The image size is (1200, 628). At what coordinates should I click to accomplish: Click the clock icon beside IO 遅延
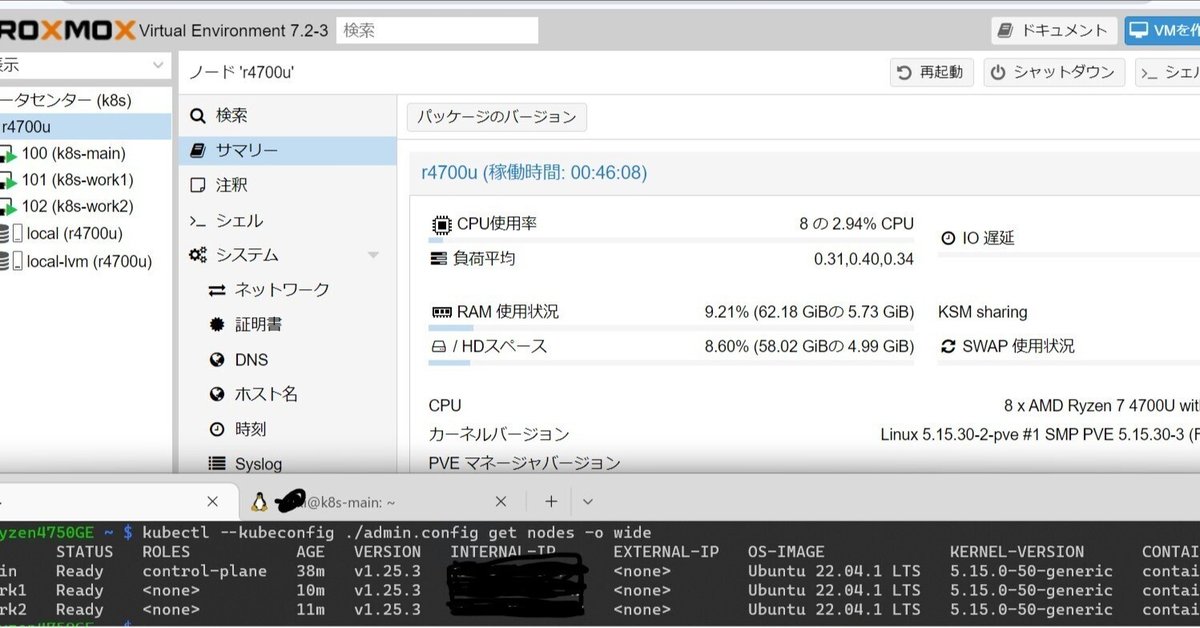coord(949,238)
